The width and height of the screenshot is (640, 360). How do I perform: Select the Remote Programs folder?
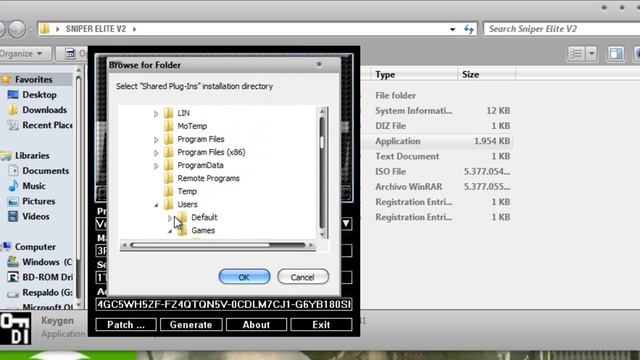[x=208, y=178]
